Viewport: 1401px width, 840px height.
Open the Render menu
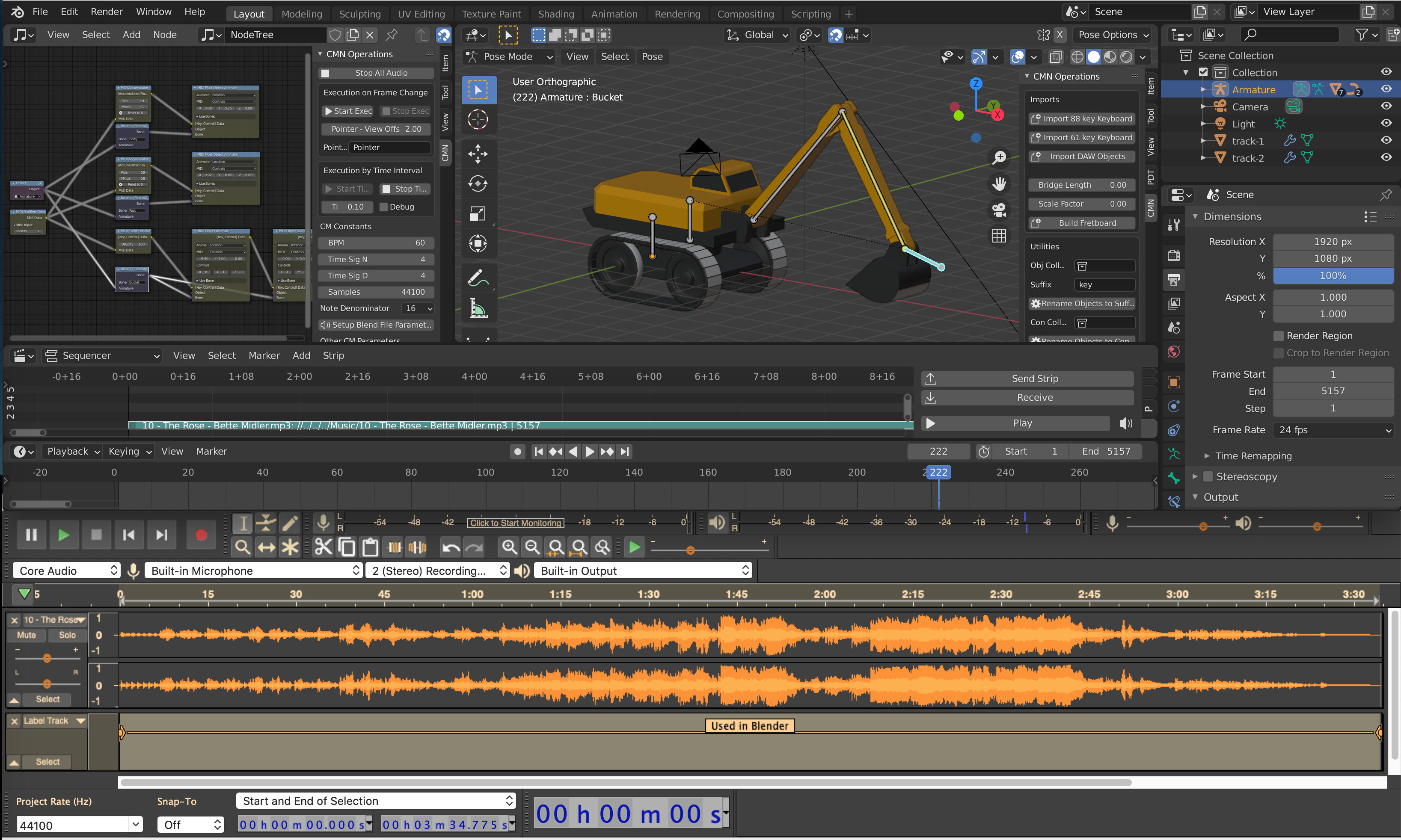[107, 11]
